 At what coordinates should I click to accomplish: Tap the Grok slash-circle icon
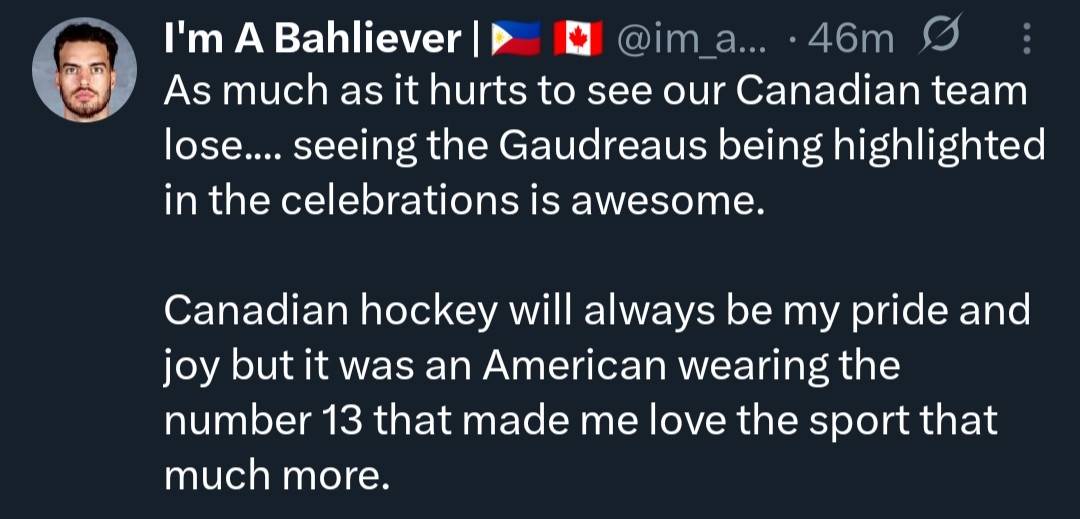pos(940,40)
